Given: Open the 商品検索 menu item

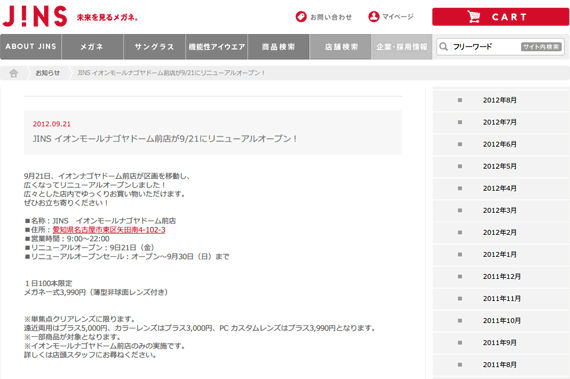Looking at the screenshot, I should click(x=278, y=47).
